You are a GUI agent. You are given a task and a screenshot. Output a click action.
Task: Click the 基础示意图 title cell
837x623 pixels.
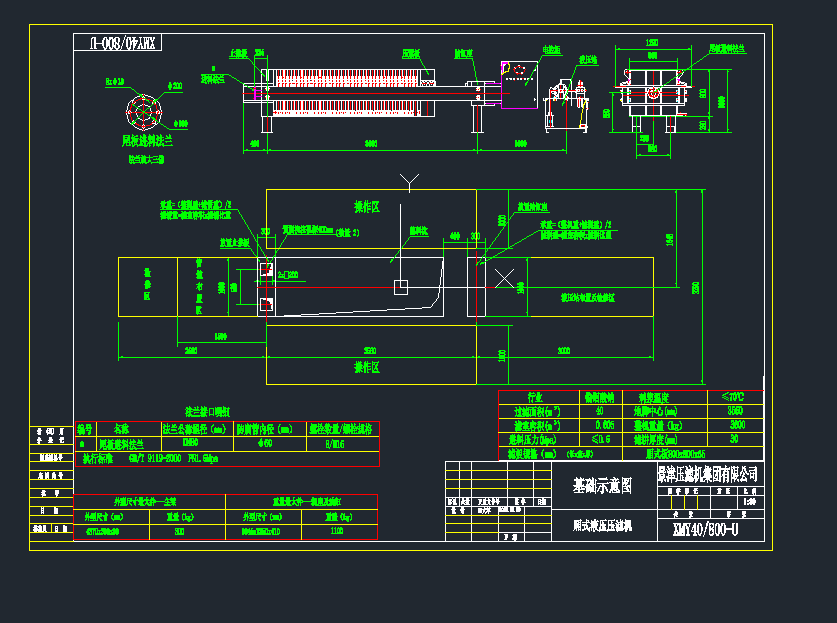pos(601,487)
